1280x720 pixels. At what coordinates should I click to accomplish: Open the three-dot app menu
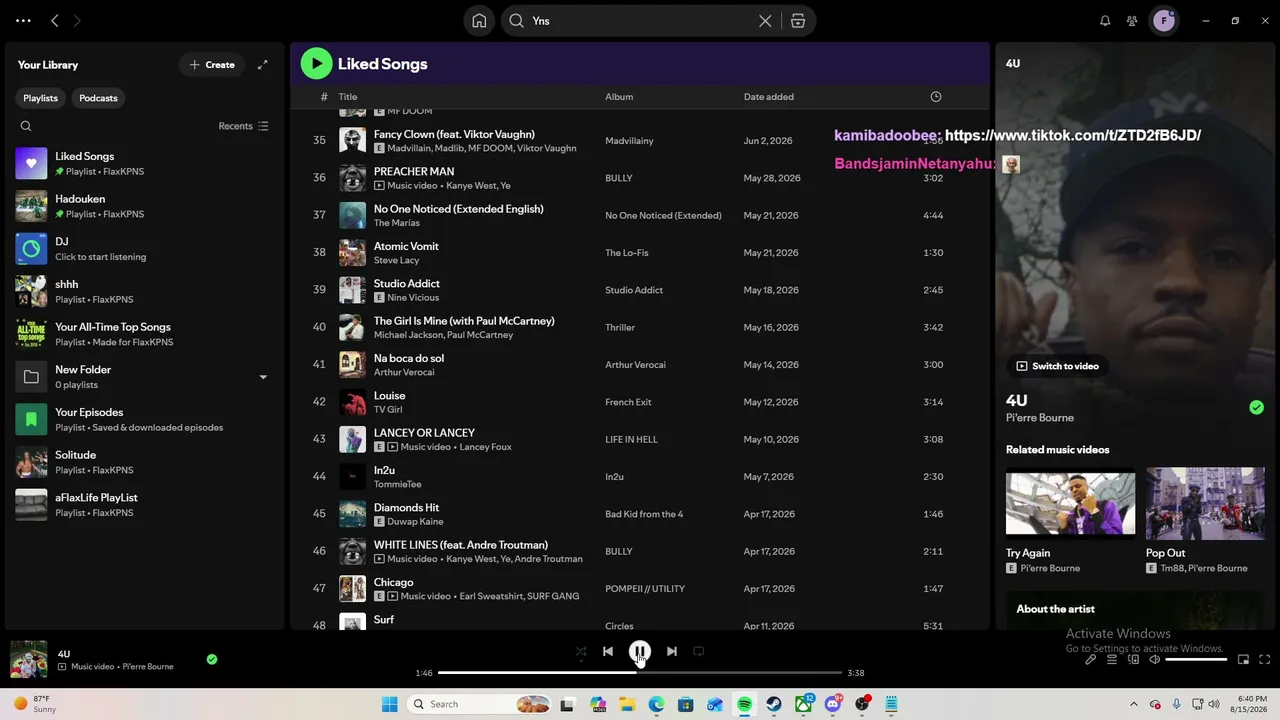[x=23, y=20]
